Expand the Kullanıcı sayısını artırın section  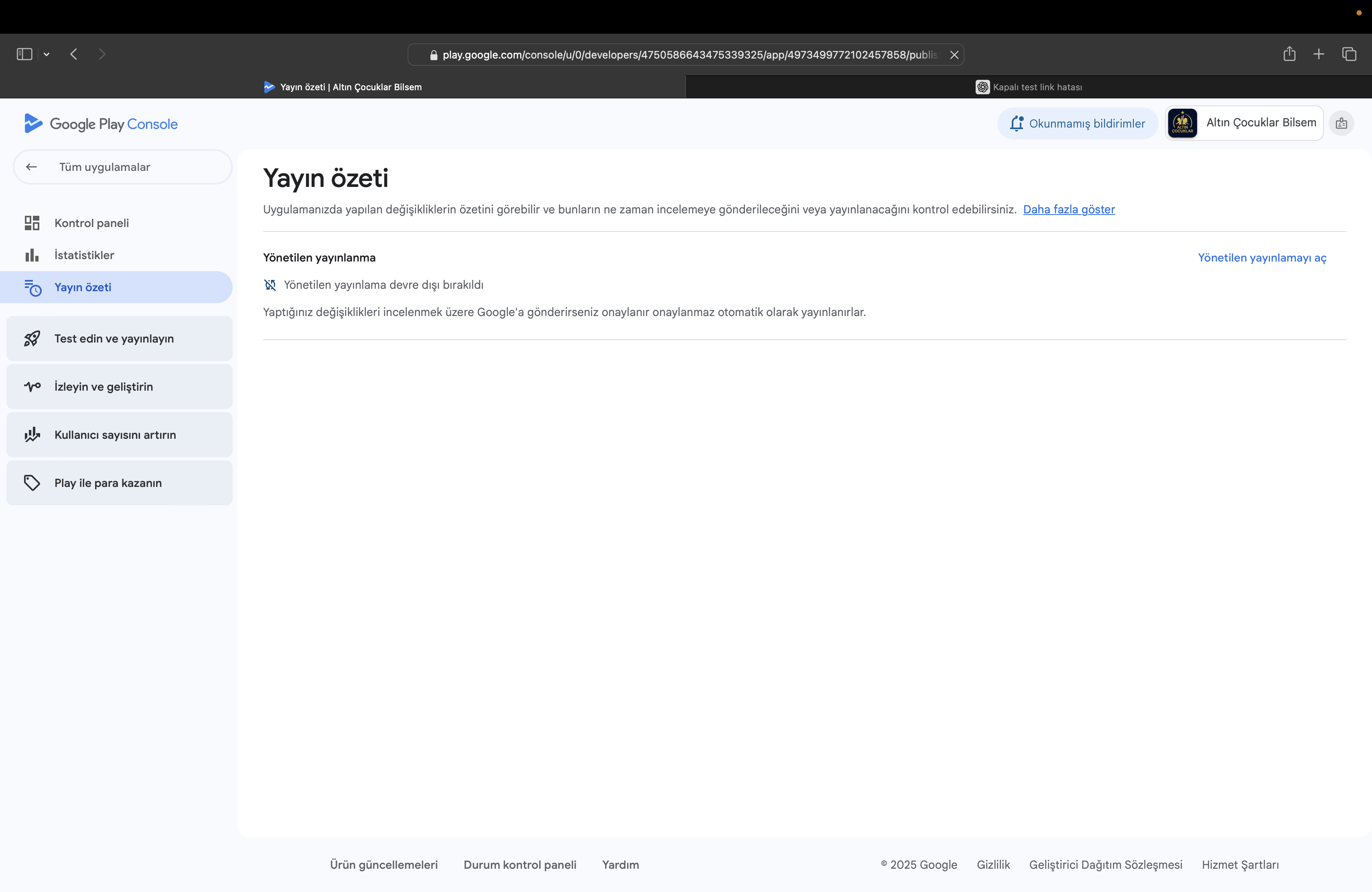tap(119, 435)
